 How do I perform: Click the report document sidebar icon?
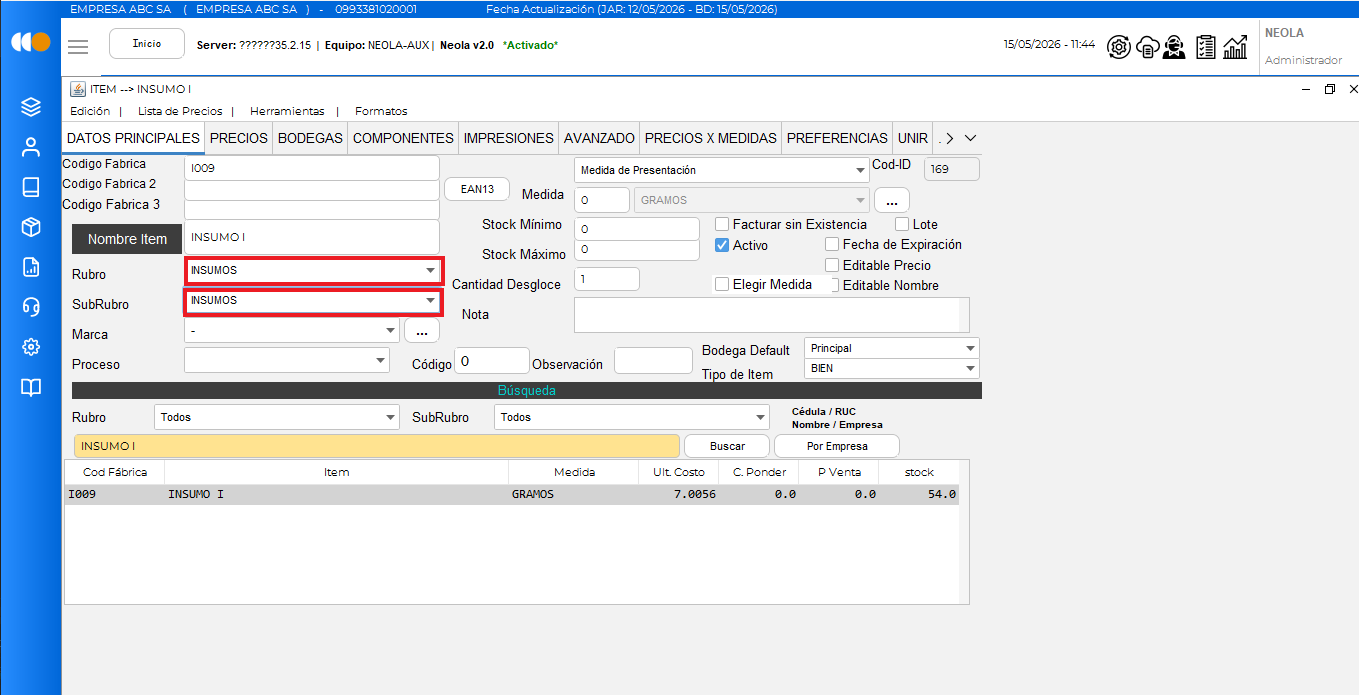[31, 267]
